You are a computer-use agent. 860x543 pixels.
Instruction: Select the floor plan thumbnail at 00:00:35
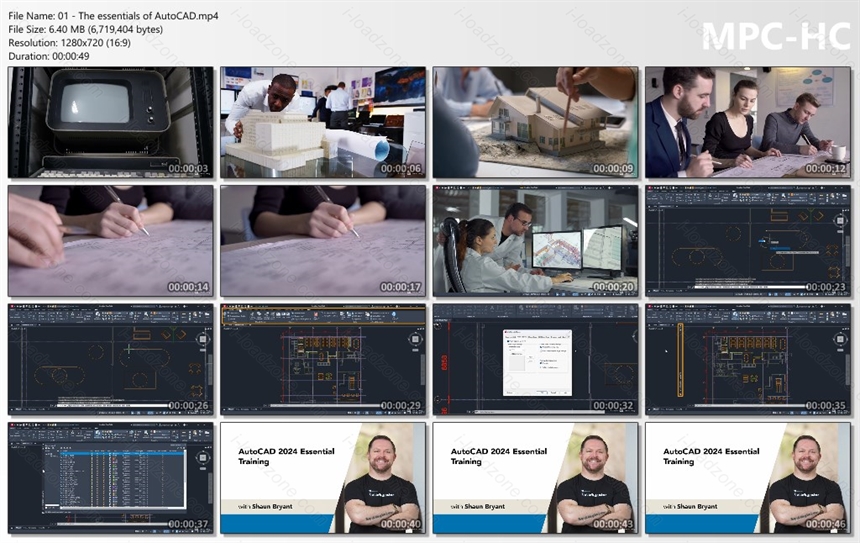click(x=748, y=359)
